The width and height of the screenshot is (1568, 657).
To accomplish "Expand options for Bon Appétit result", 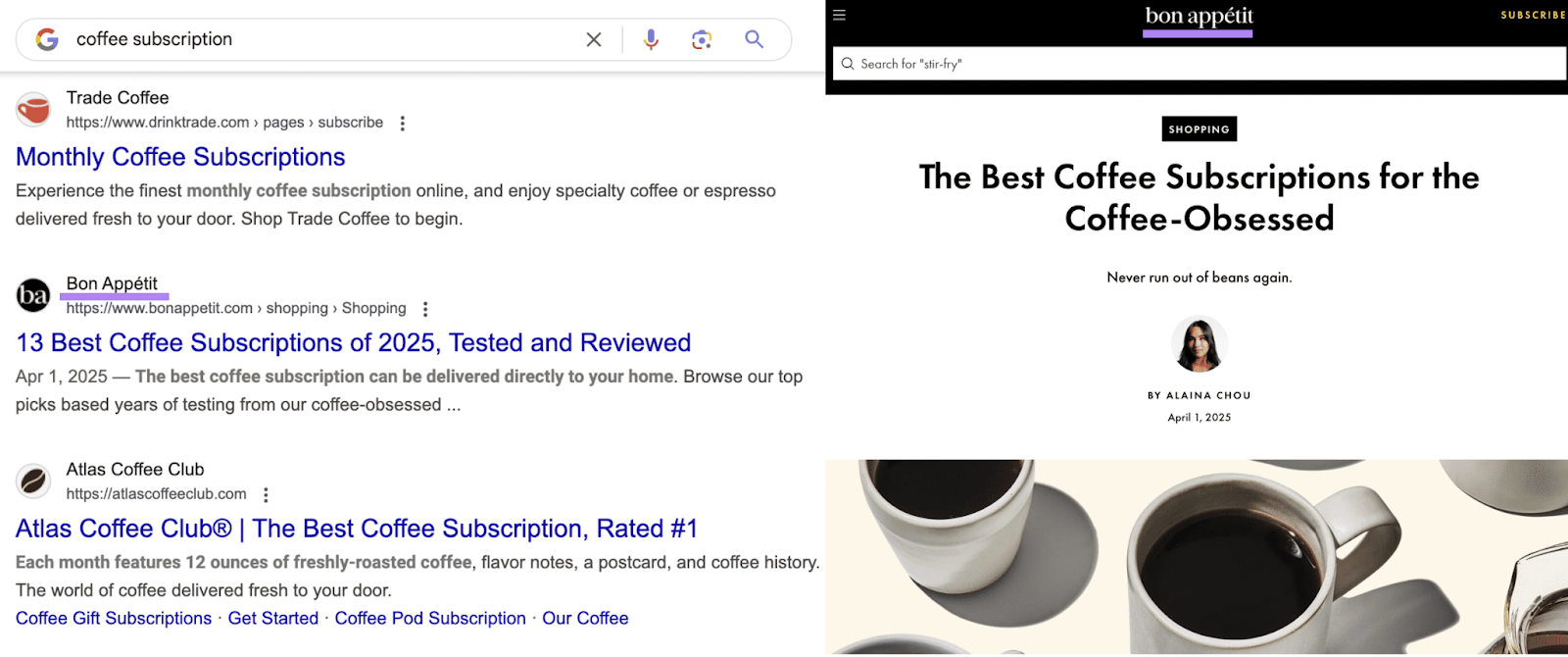I will pyautogui.click(x=425, y=309).
